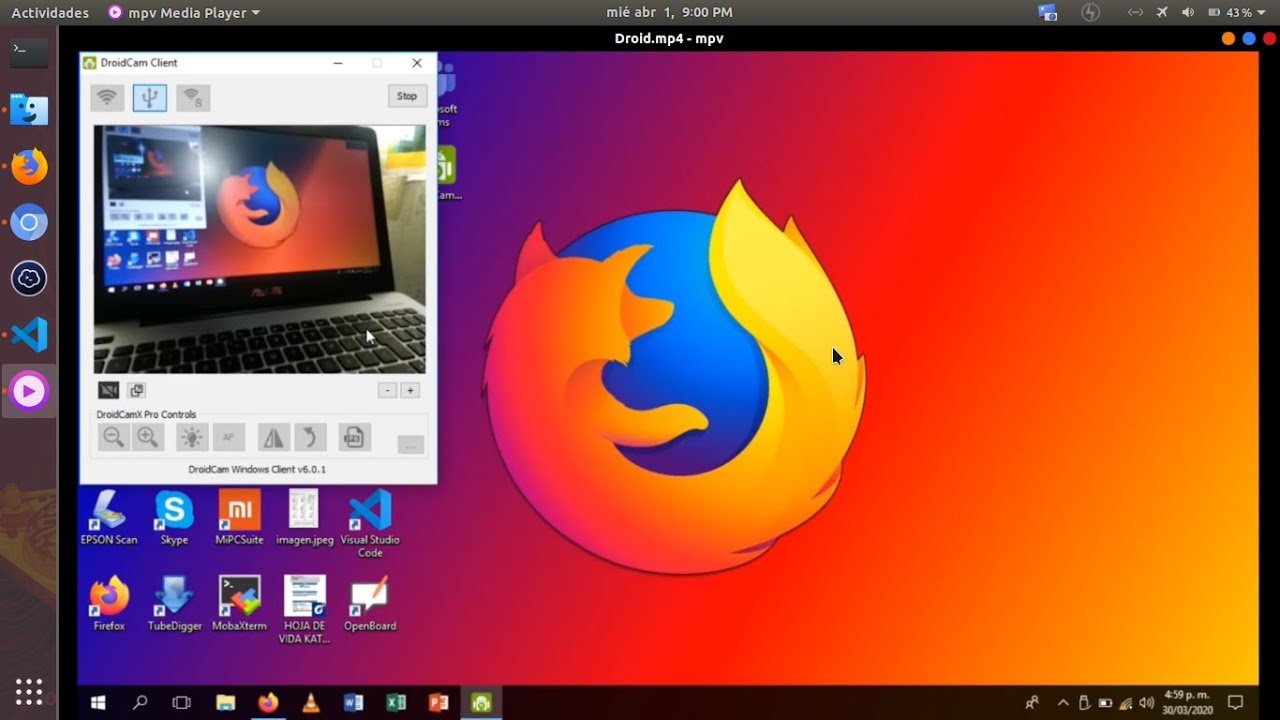Open the Finder-style file manager in dock
Screen dimensions: 1280x720
coord(29,110)
